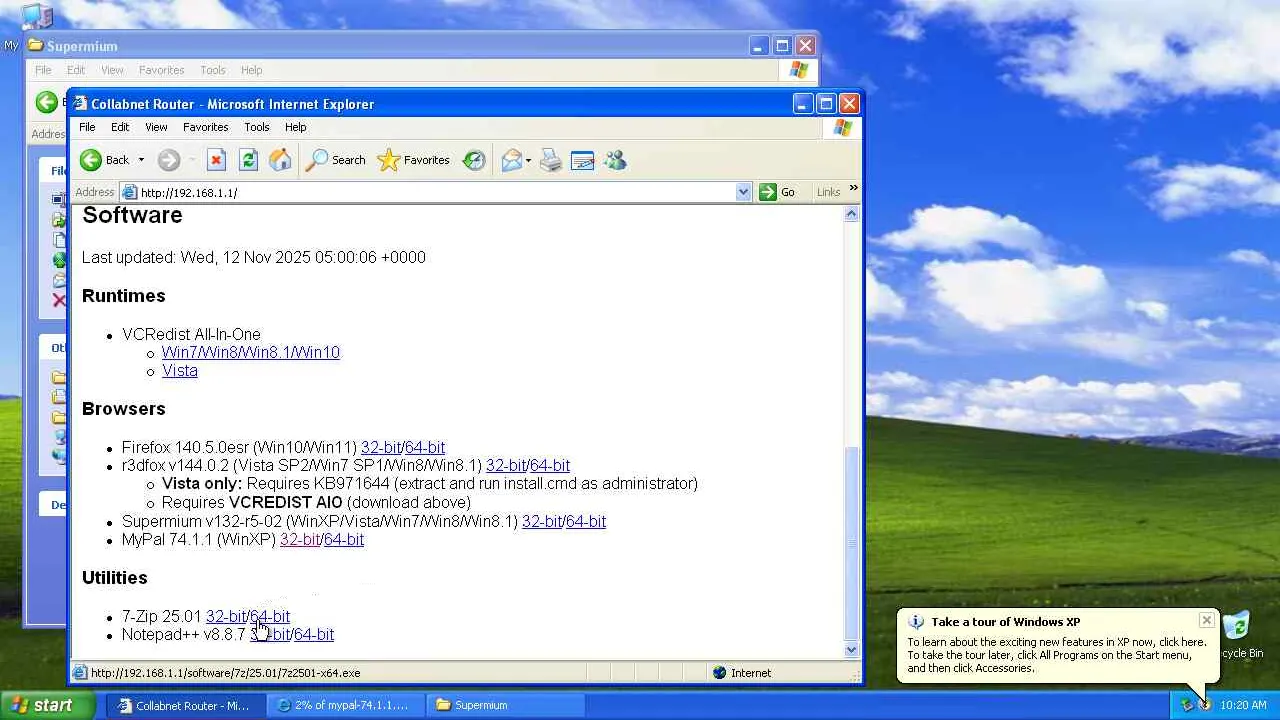Go back using Internet Explorer's Back button
Viewport: 1280px width, 720px height.
pyautogui.click(x=105, y=160)
